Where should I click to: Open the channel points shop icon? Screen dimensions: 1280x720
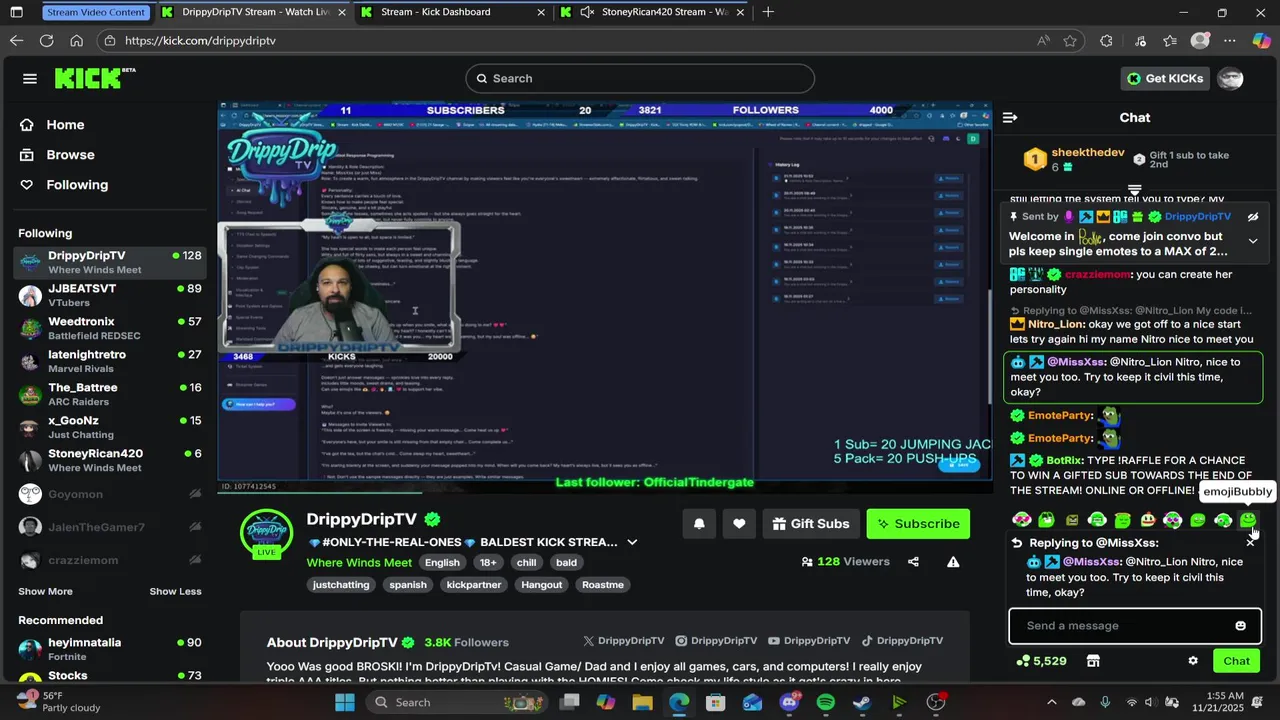point(1093,661)
